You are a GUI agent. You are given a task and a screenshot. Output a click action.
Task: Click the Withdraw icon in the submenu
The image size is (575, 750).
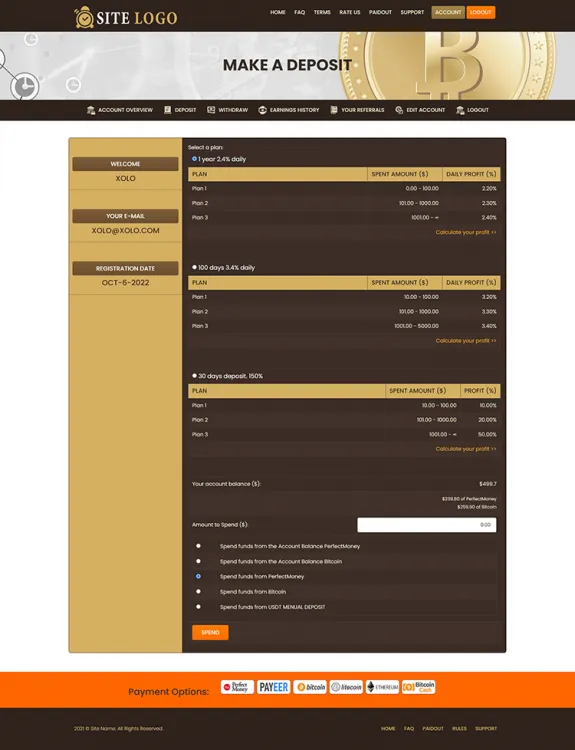coord(211,110)
